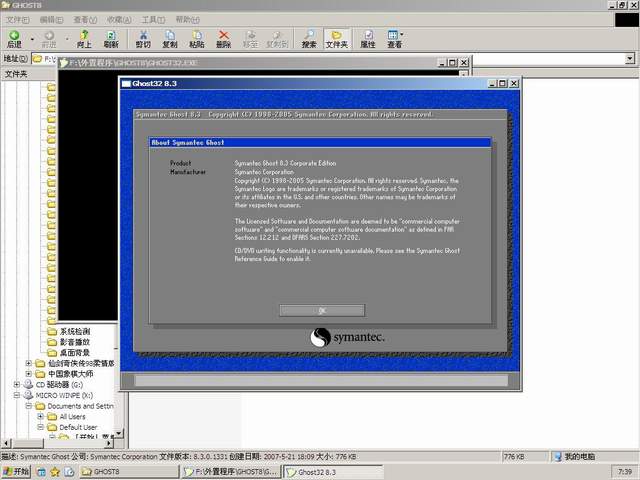Click the Delete (删除) toolbar icon
Image resolution: width=640 pixels, height=480 pixels.
point(223,39)
